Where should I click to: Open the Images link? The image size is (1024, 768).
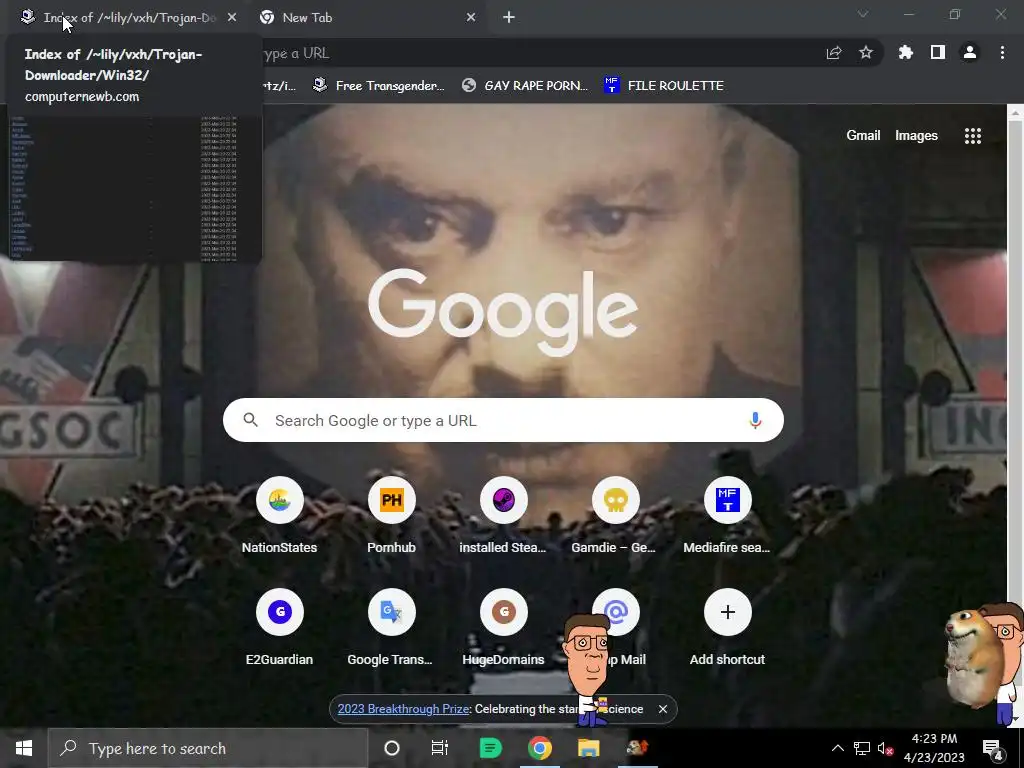click(x=916, y=136)
